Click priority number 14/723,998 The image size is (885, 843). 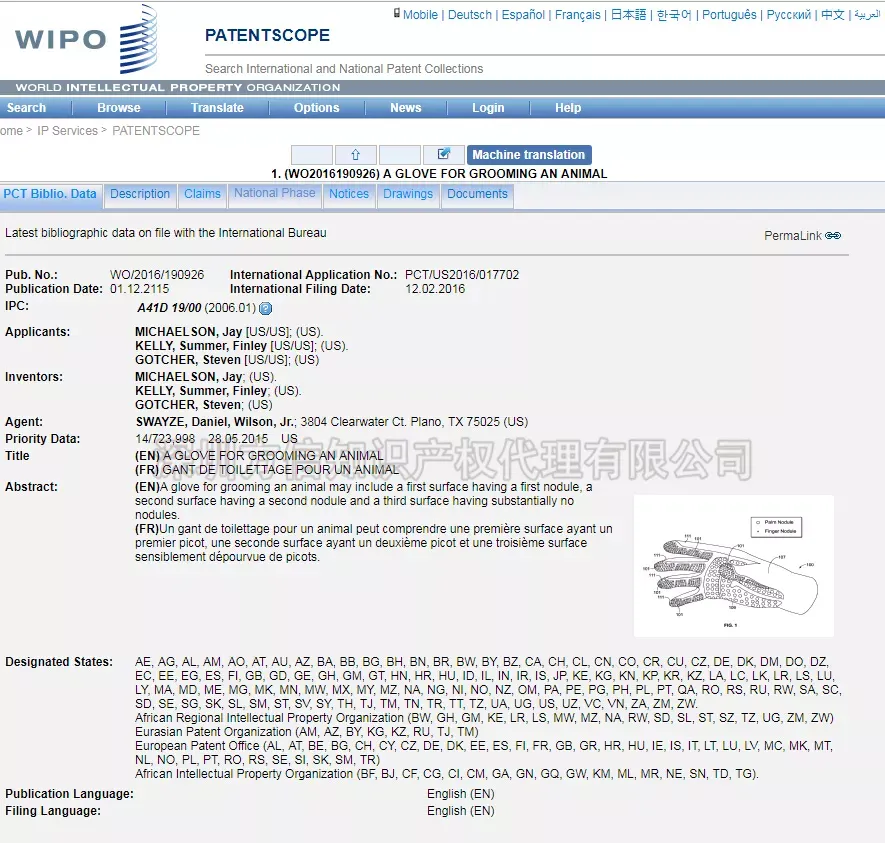click(x=165, y=439)
